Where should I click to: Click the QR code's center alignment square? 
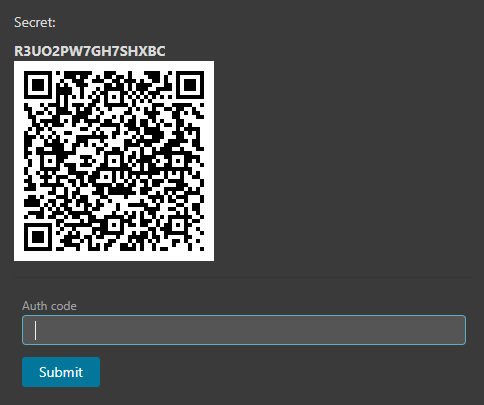tap(114, 161)
